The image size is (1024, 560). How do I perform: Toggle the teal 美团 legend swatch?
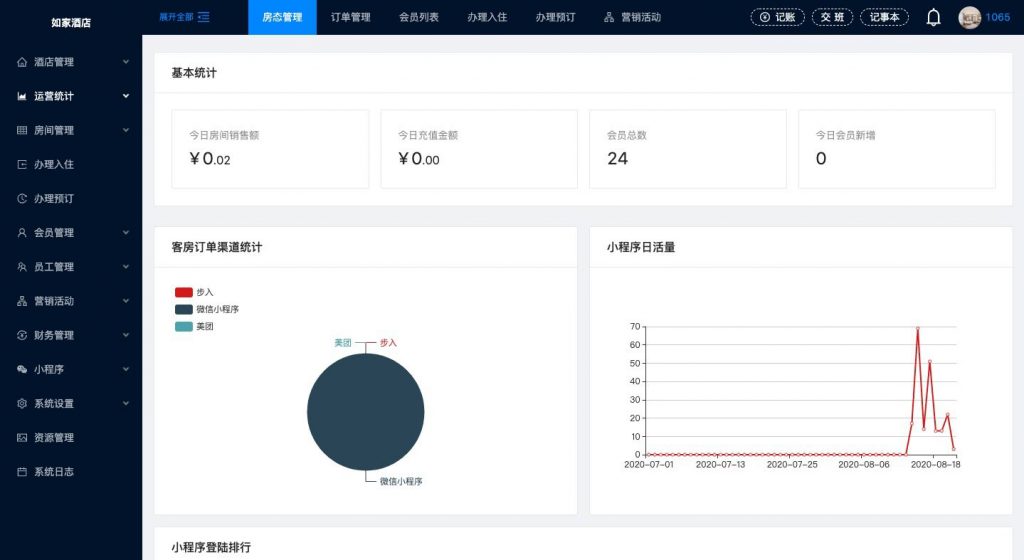click(184, 326)
